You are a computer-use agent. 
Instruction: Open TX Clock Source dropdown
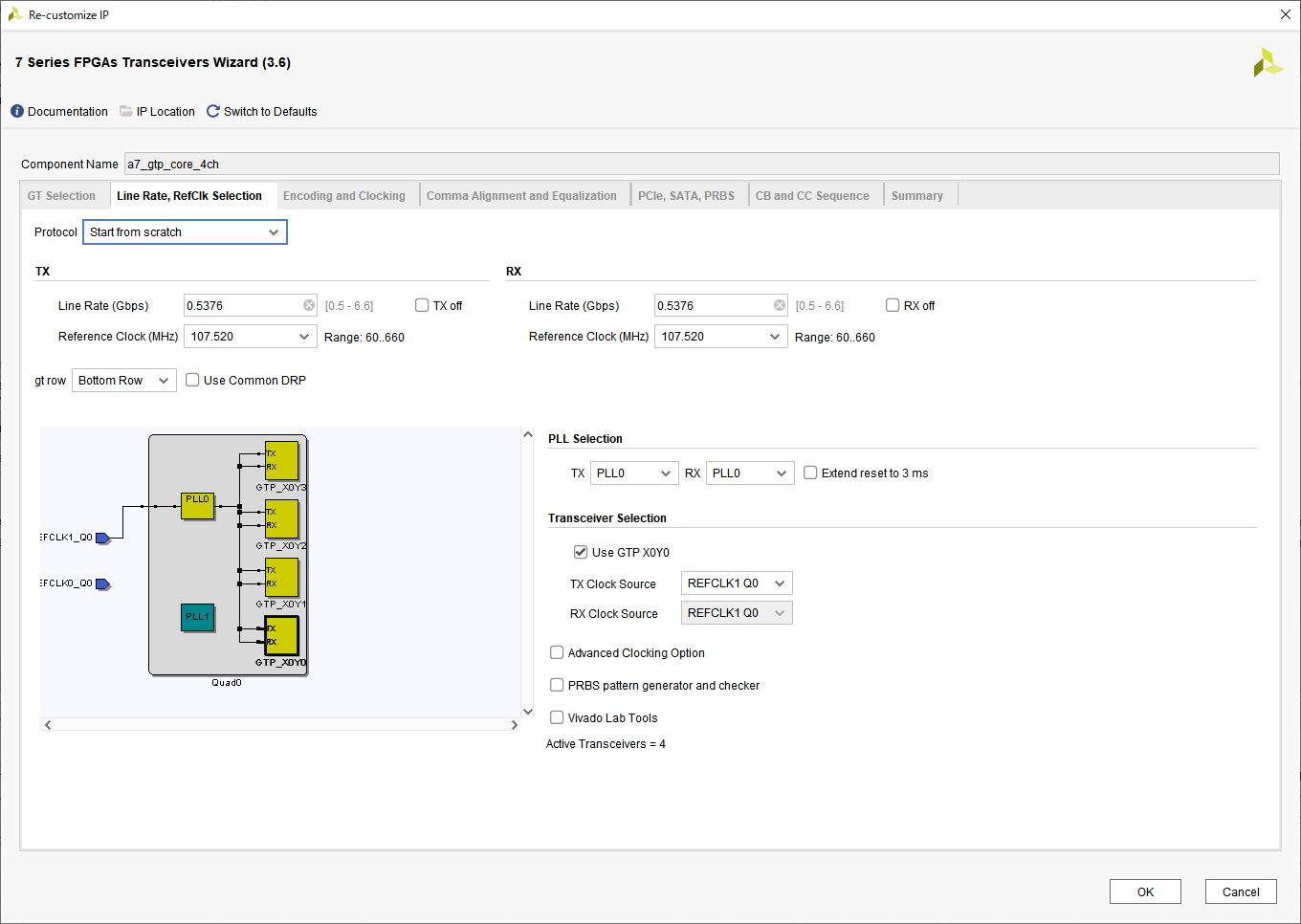coord(737,583)
